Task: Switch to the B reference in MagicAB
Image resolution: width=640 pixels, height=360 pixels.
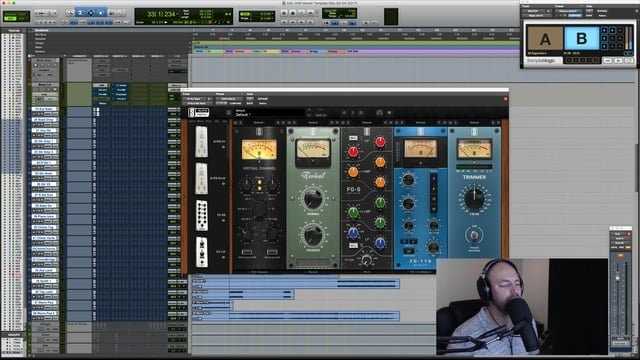Action: click(581, 38)
